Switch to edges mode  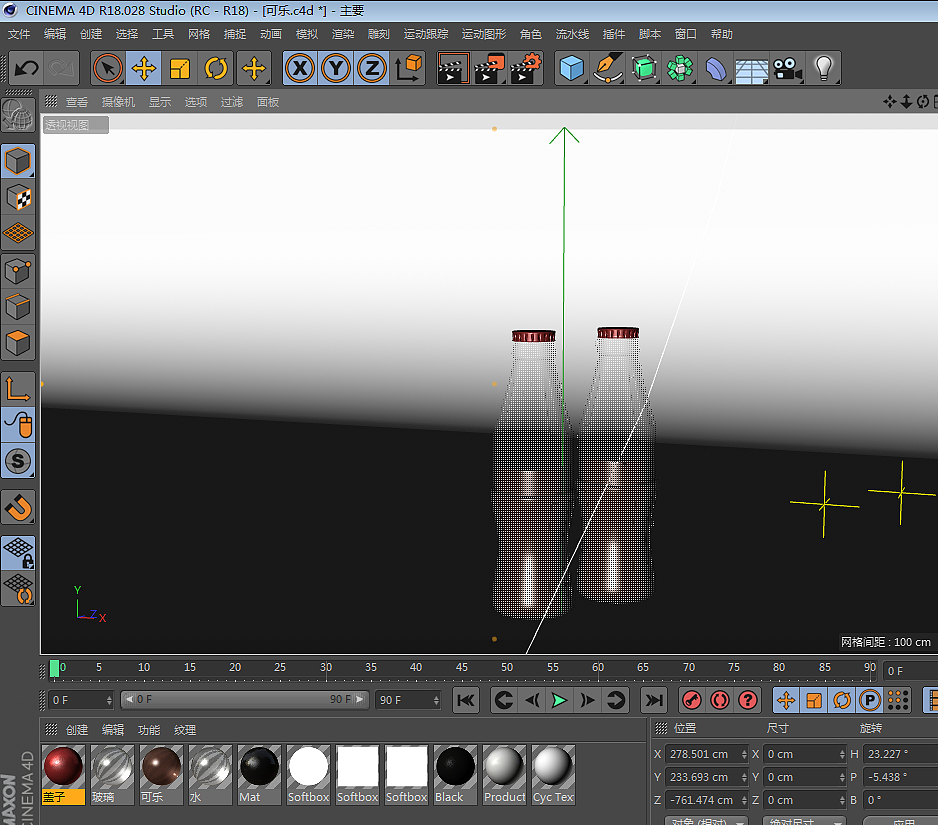18,307
